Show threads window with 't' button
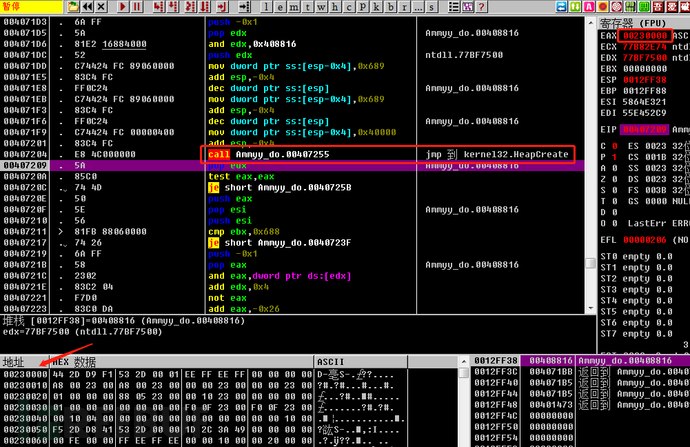This screenshot has height=447, width=690. [307, 6]
